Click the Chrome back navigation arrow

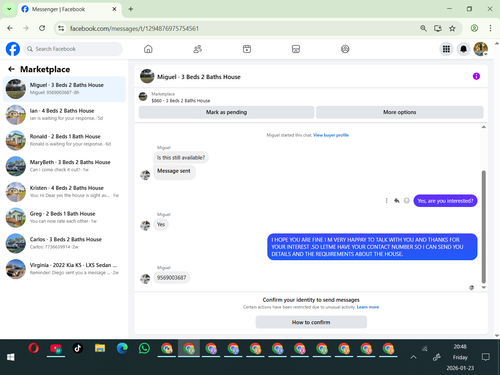(10, 28)
